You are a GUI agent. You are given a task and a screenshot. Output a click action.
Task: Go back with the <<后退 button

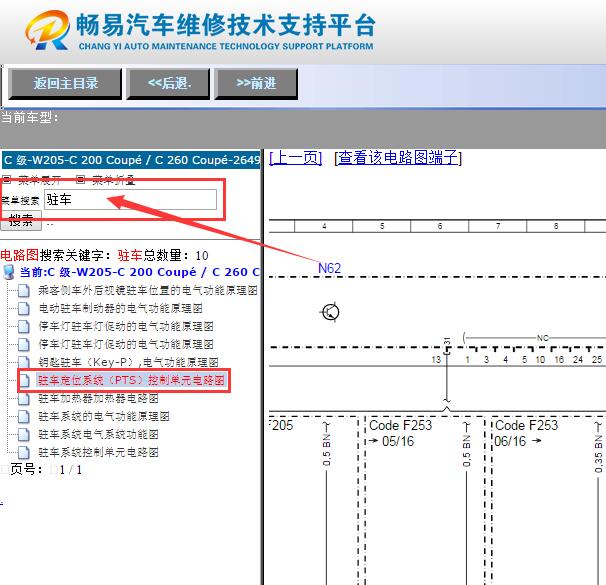coord(168,83)
